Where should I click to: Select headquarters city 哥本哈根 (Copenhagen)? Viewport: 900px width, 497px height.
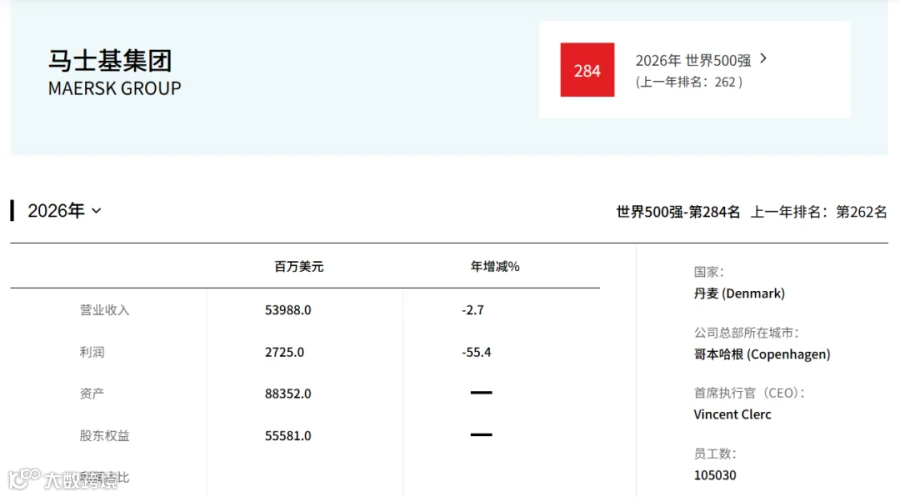(762, 354)
